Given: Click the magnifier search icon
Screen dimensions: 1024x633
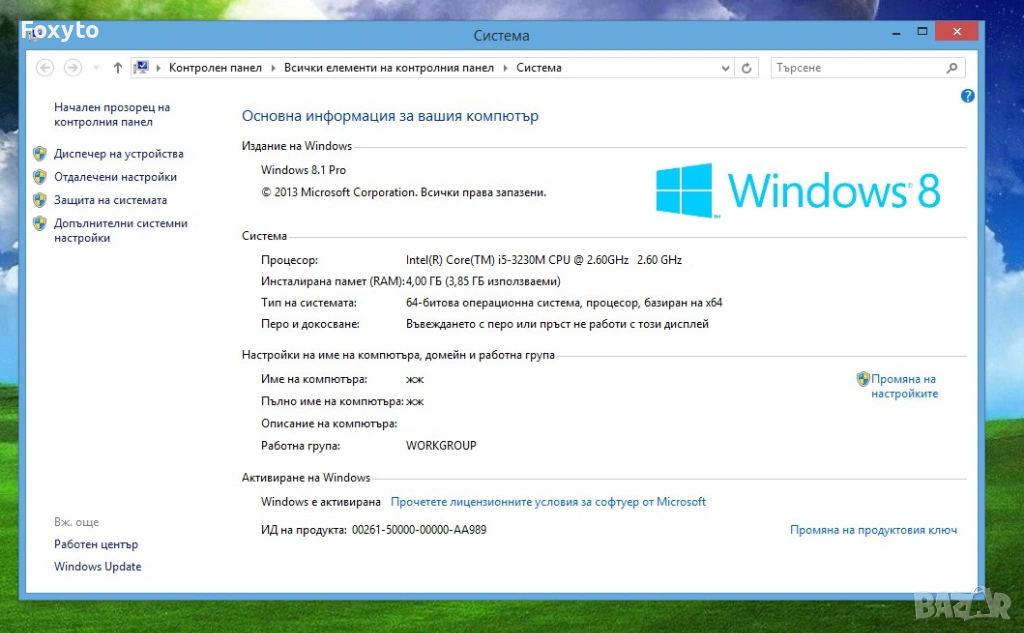Looking at the screenshot, I should coord(952,68).
